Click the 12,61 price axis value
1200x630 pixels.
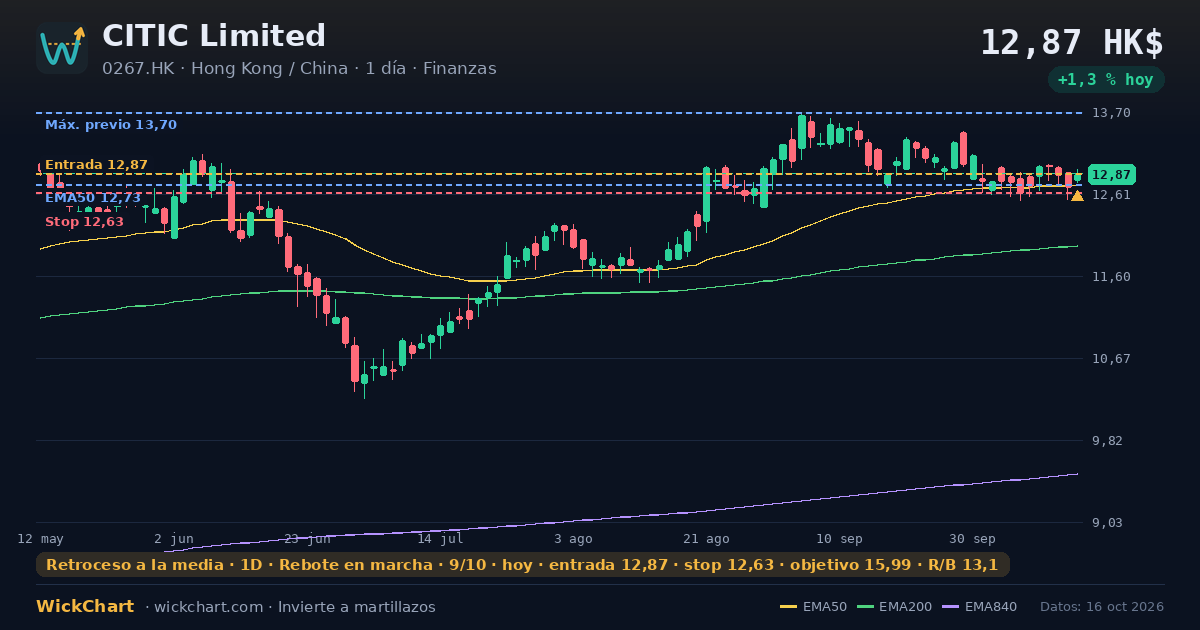pos(1111,195)
